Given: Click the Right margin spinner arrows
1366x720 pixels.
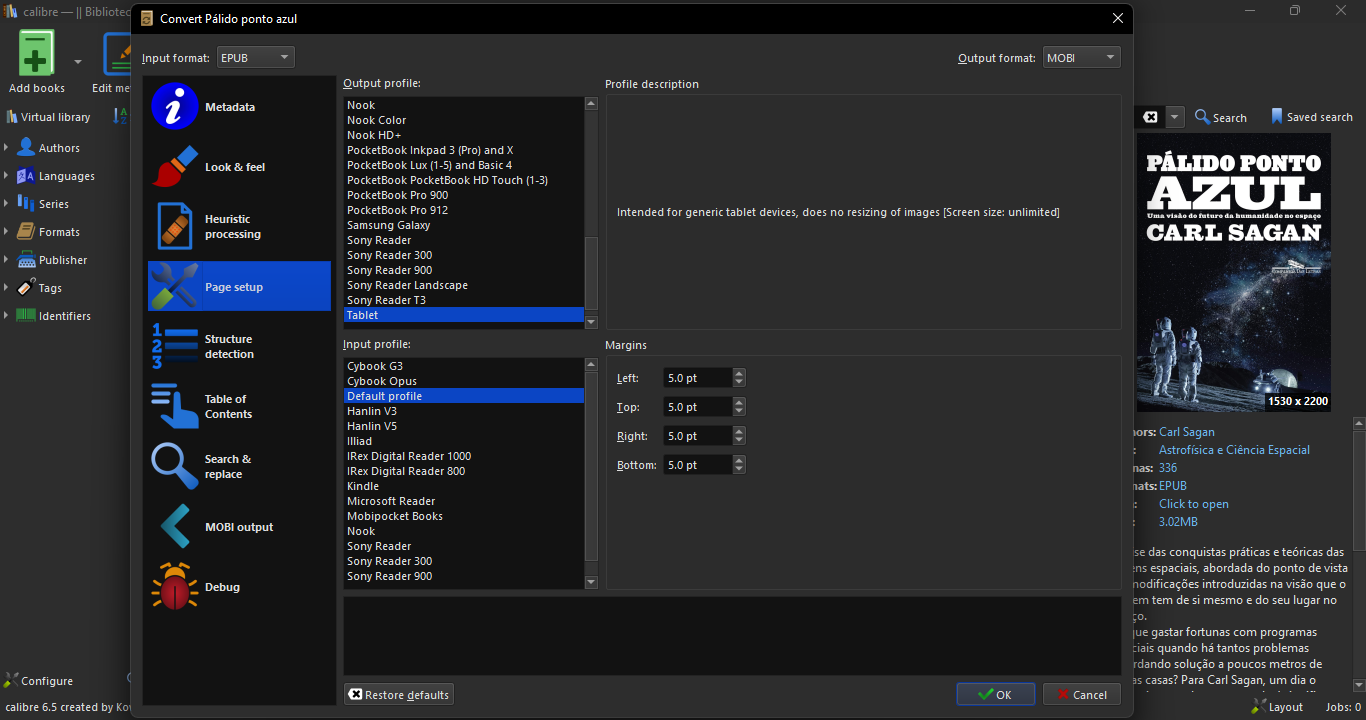Looking at the screenshot, I should [x=739, y=436].
